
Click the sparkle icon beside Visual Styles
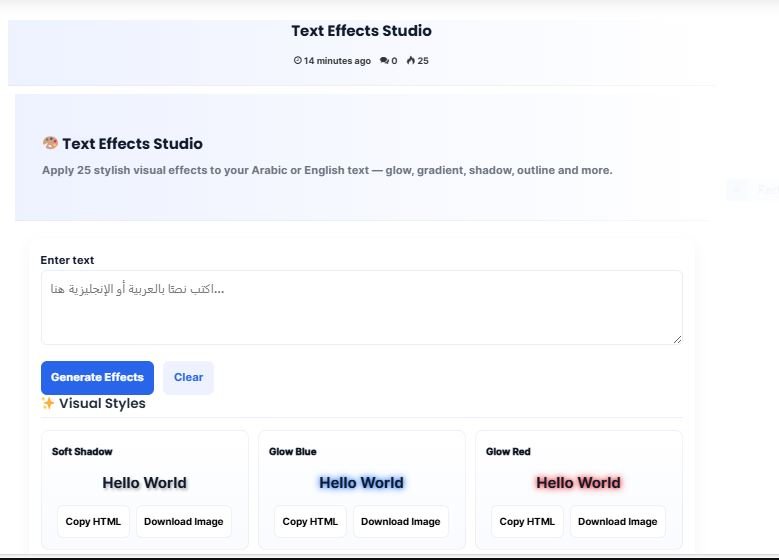click(x=48, y=404)
